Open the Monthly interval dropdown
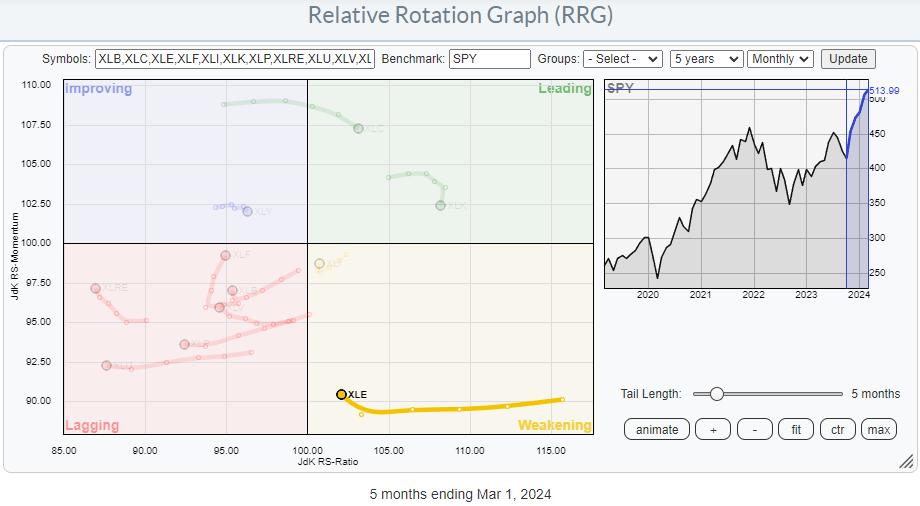Image resolution: width=920 pixels, height=506 pixels. coord(781,59)
